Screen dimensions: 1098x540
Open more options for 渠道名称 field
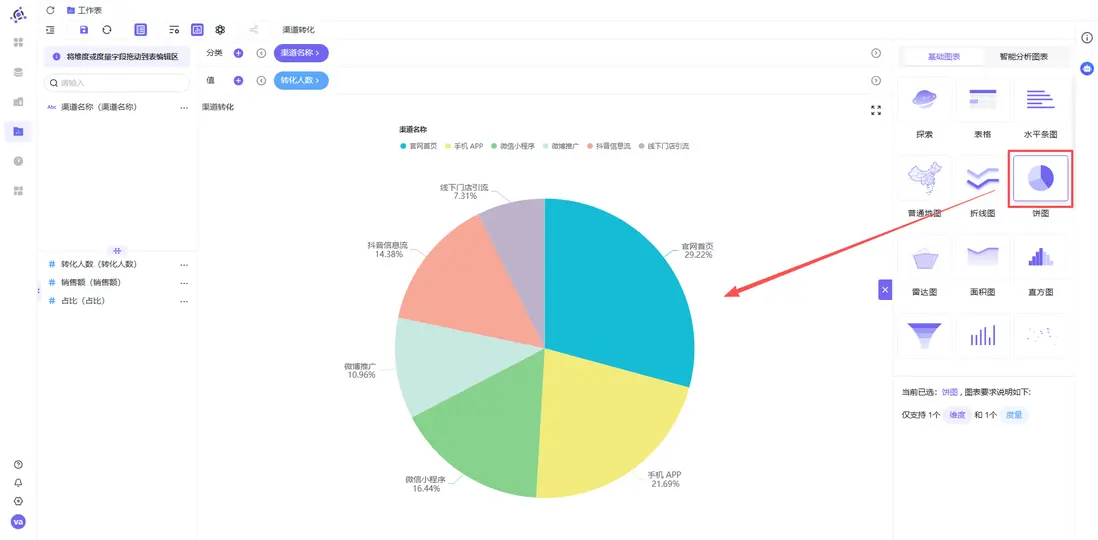point(184,108)
